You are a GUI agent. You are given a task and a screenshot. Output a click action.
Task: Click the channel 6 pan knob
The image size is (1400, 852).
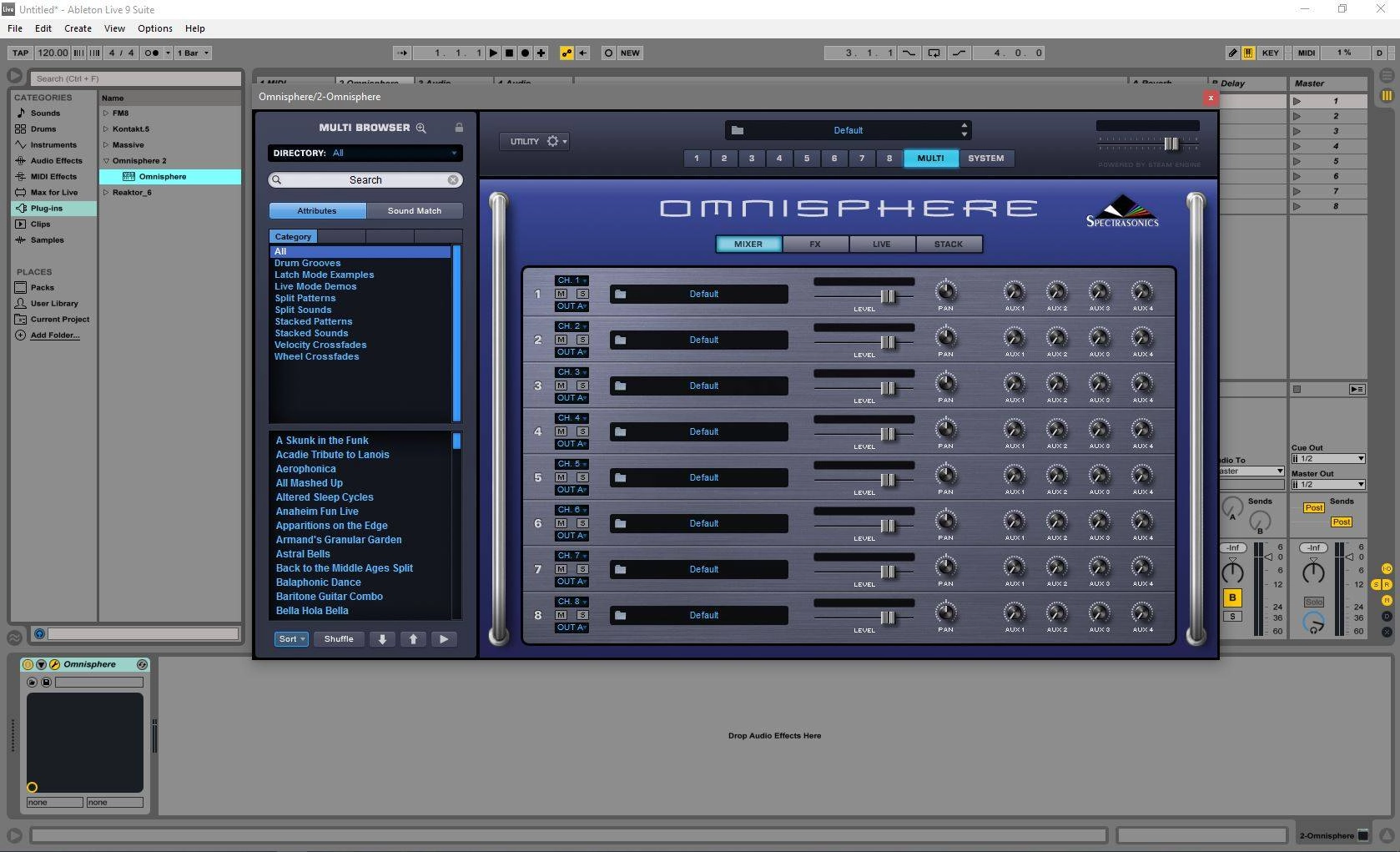click(945, 521)
